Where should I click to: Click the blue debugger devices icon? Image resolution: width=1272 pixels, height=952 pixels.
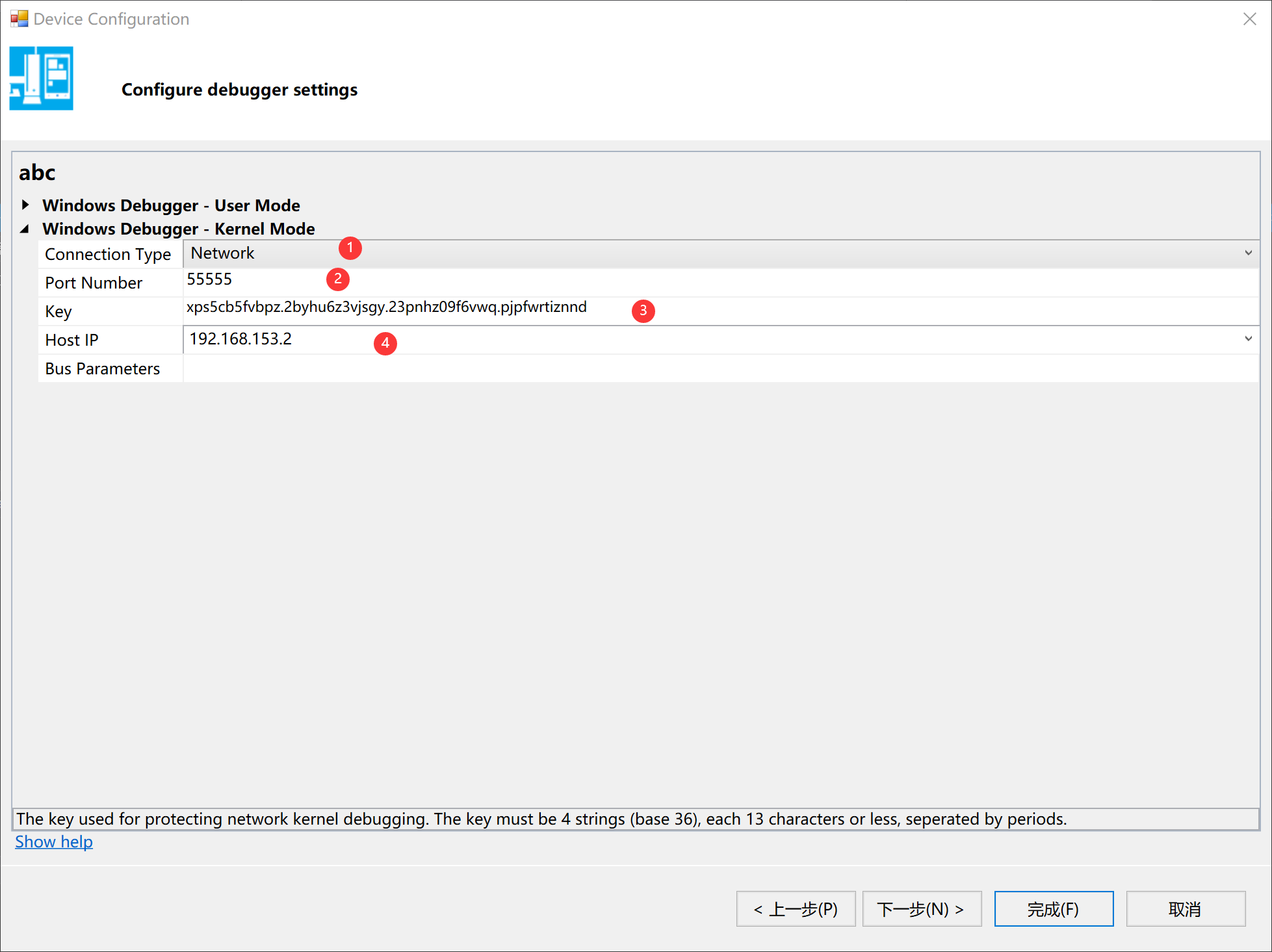point(41,78)
